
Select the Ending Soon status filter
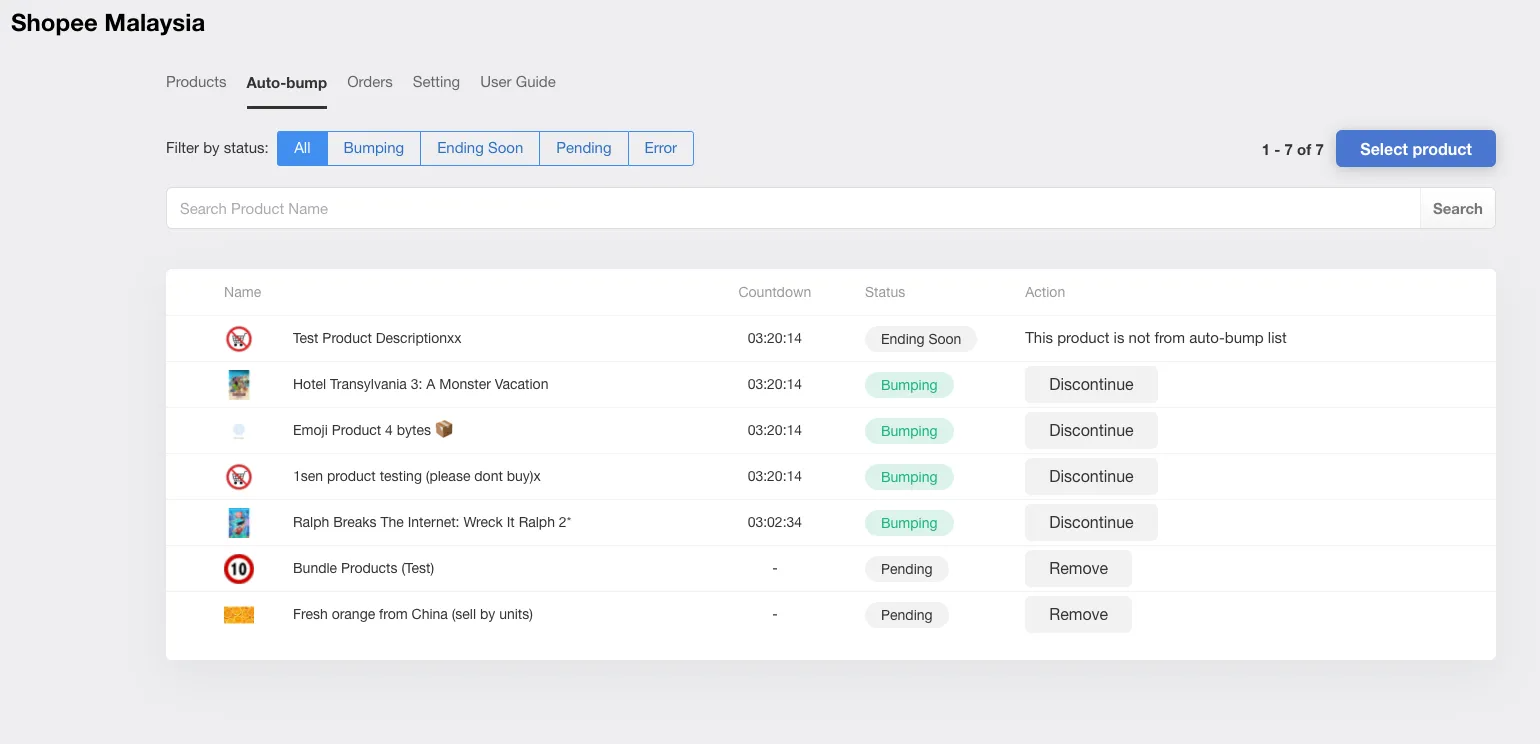click(x=479, y=148)
